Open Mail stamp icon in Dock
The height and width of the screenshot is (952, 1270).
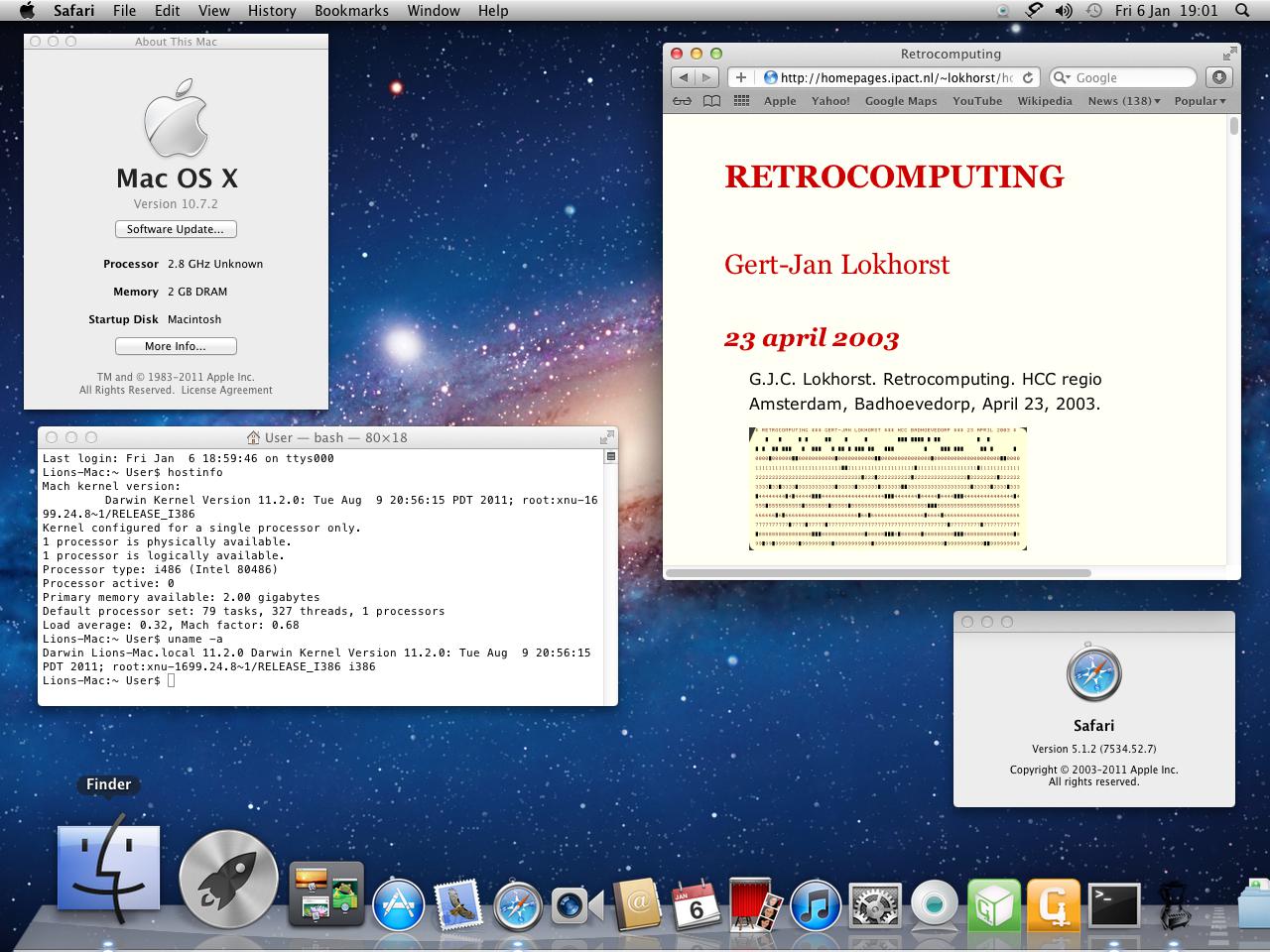[457, 904]
